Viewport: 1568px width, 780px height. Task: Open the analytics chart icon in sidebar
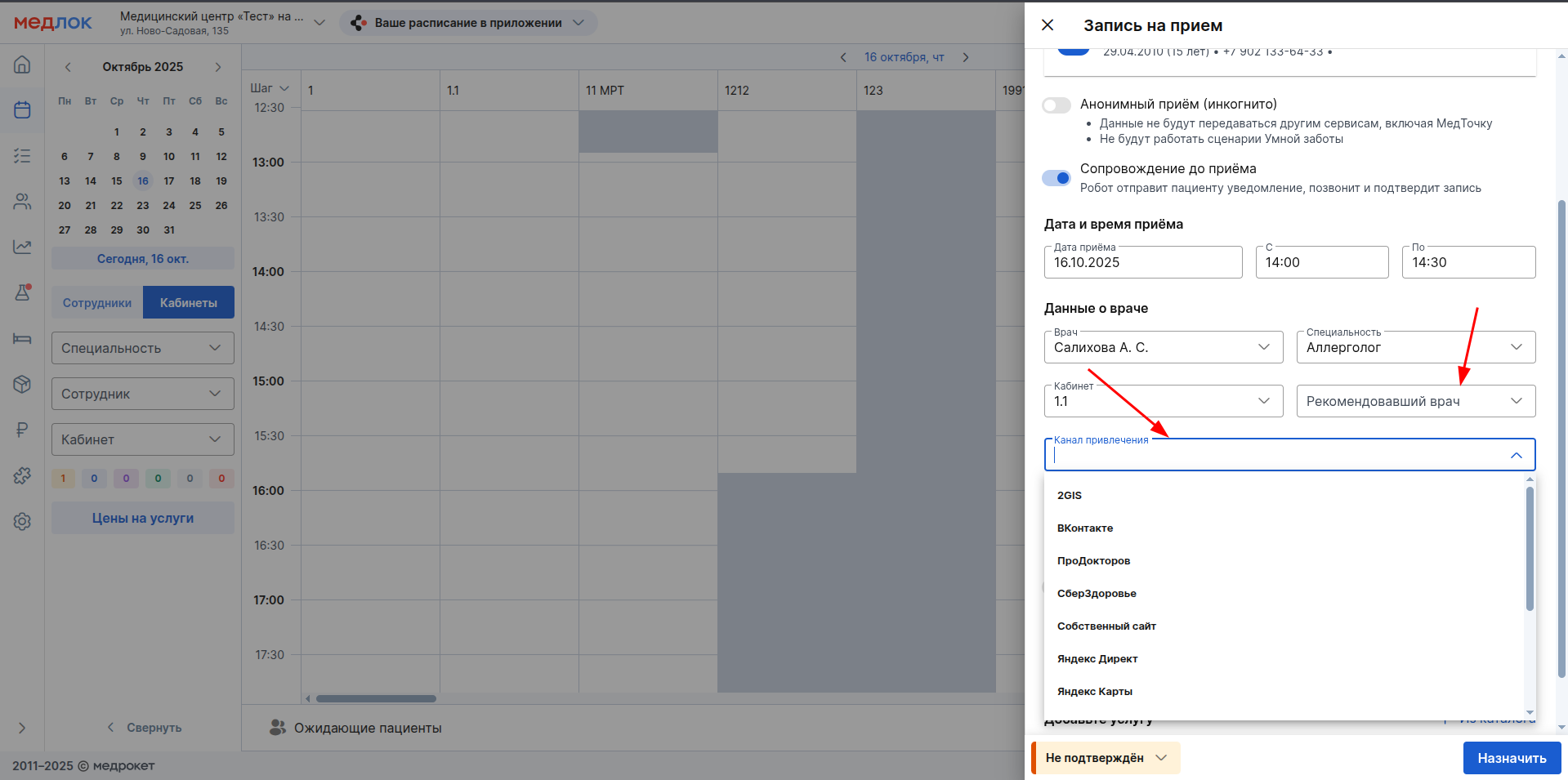coord(22,247)
